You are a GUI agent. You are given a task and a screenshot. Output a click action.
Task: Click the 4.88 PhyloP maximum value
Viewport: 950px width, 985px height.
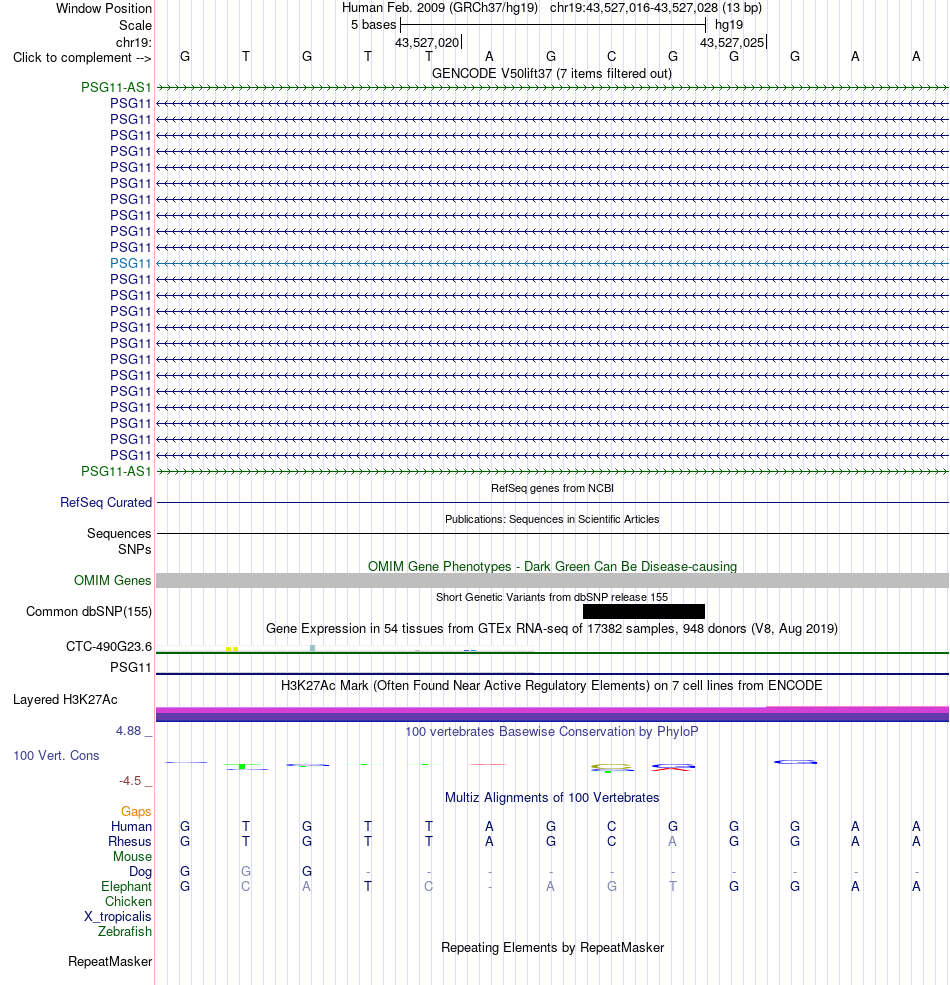coord(128,731)
